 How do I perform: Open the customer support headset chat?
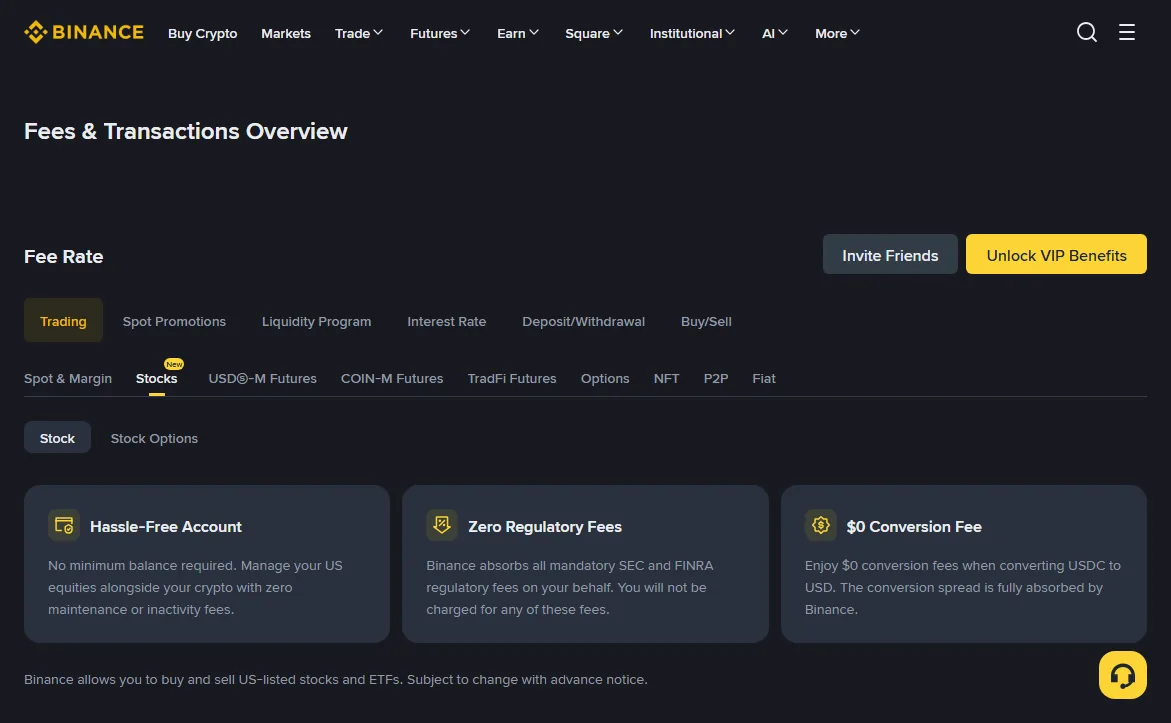pos(1122,675)
